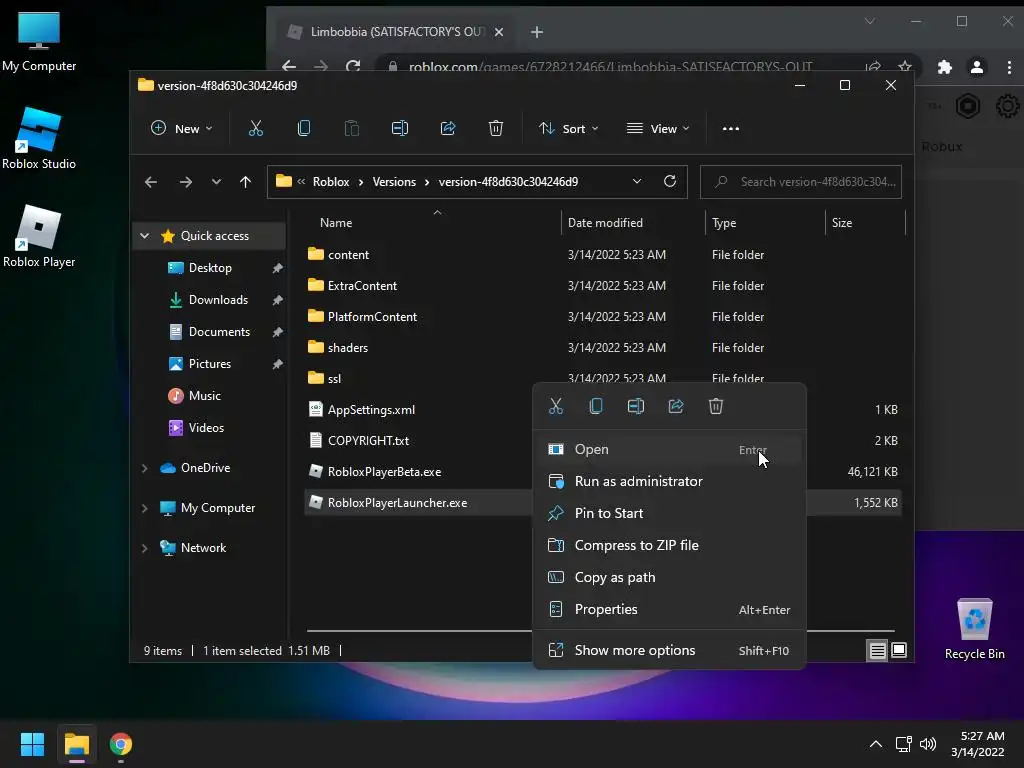Click Chrome profile avatar icon
The width and height of the screenshot is (1024, 768).
pos(977,67)
